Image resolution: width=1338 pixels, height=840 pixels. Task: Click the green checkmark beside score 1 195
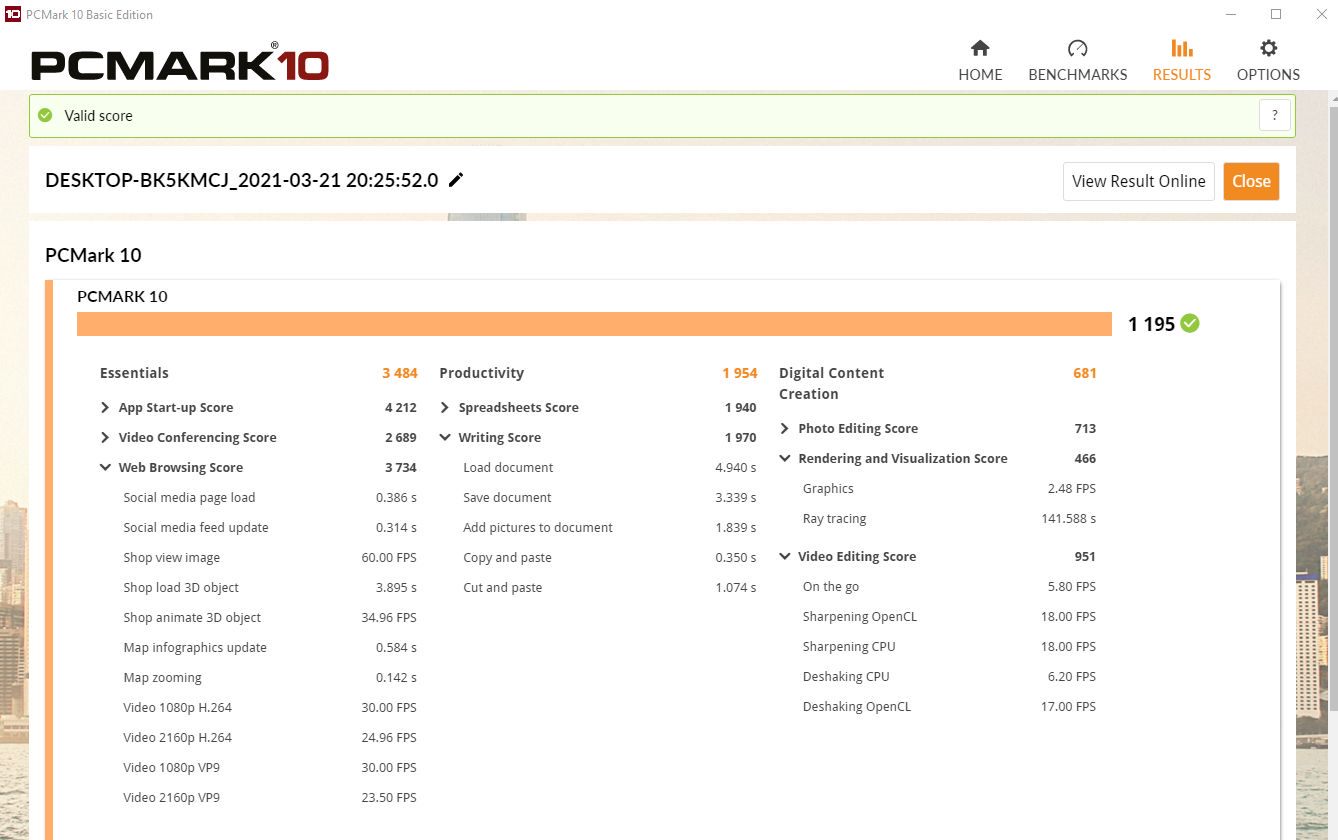pos(1190,323)
